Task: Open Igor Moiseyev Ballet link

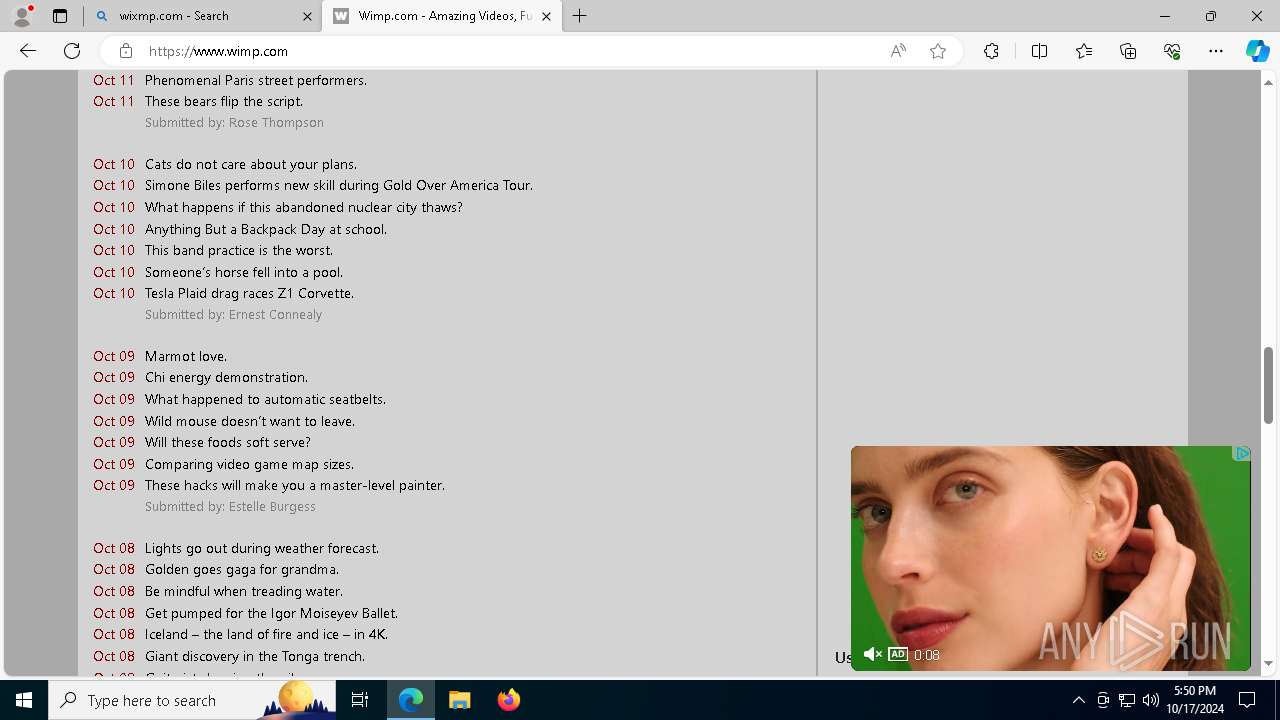Action: tap(271, 613)
